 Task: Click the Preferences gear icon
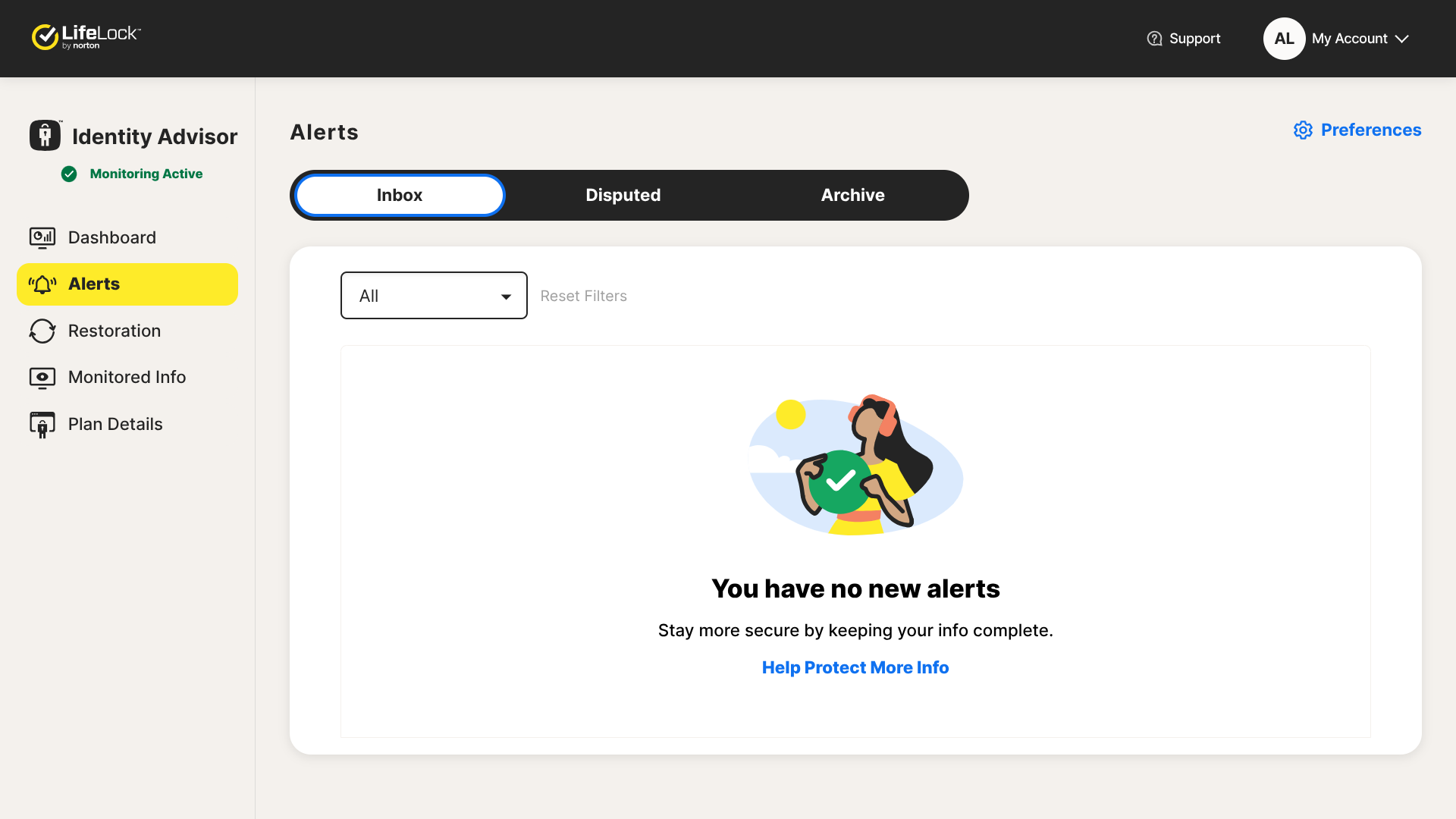click(x=1303, y=130)
